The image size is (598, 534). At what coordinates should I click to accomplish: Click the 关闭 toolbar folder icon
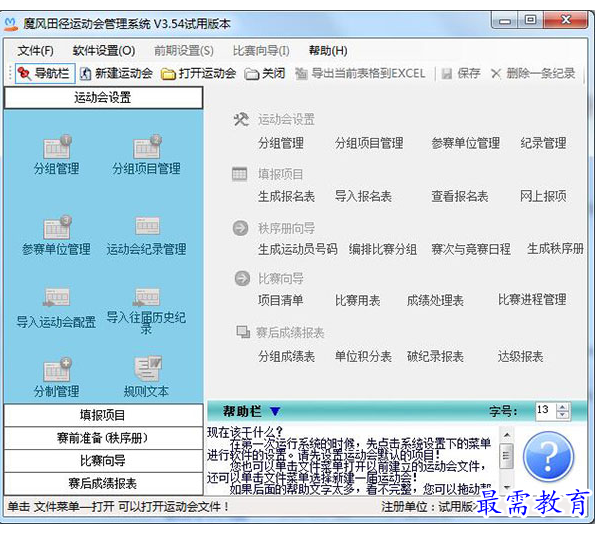point(251,74)
